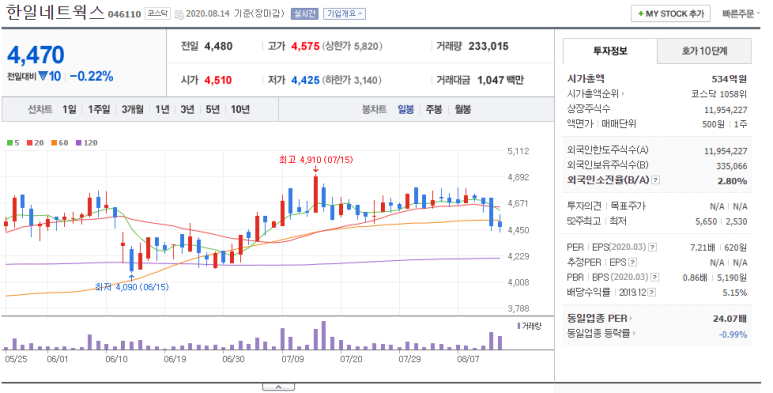The image size is (773, 393).
Task: Click the 저가 value 4,425
Action: [305, 80]
